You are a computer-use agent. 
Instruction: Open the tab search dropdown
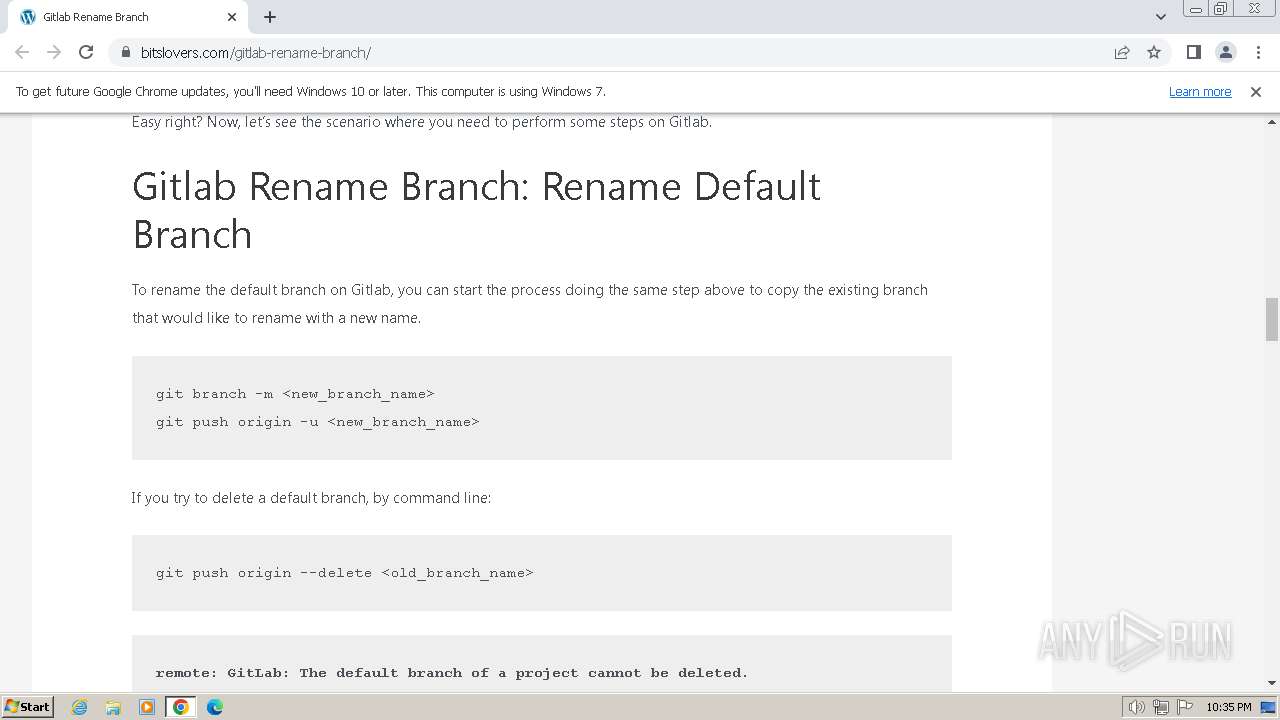tap(1160, 17)
